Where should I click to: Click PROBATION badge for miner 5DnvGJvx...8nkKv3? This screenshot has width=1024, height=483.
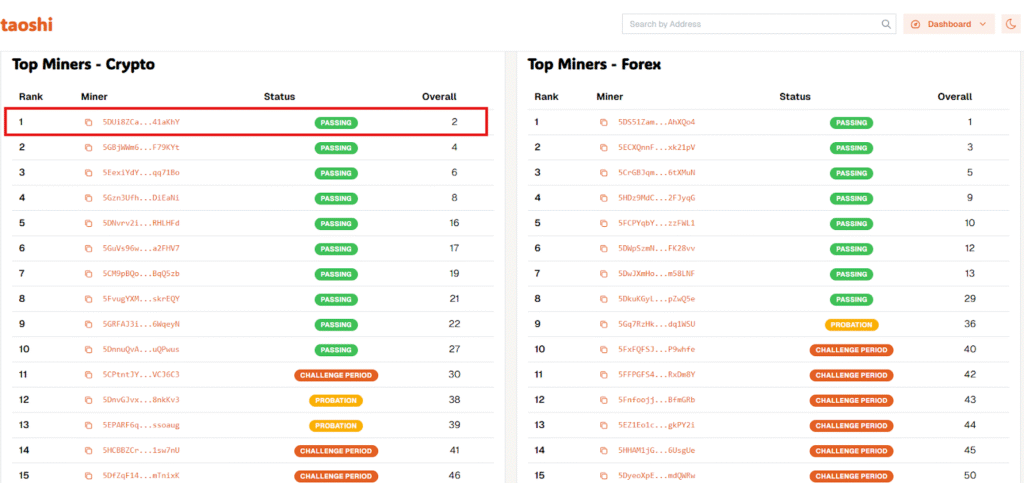click(336, 400)
